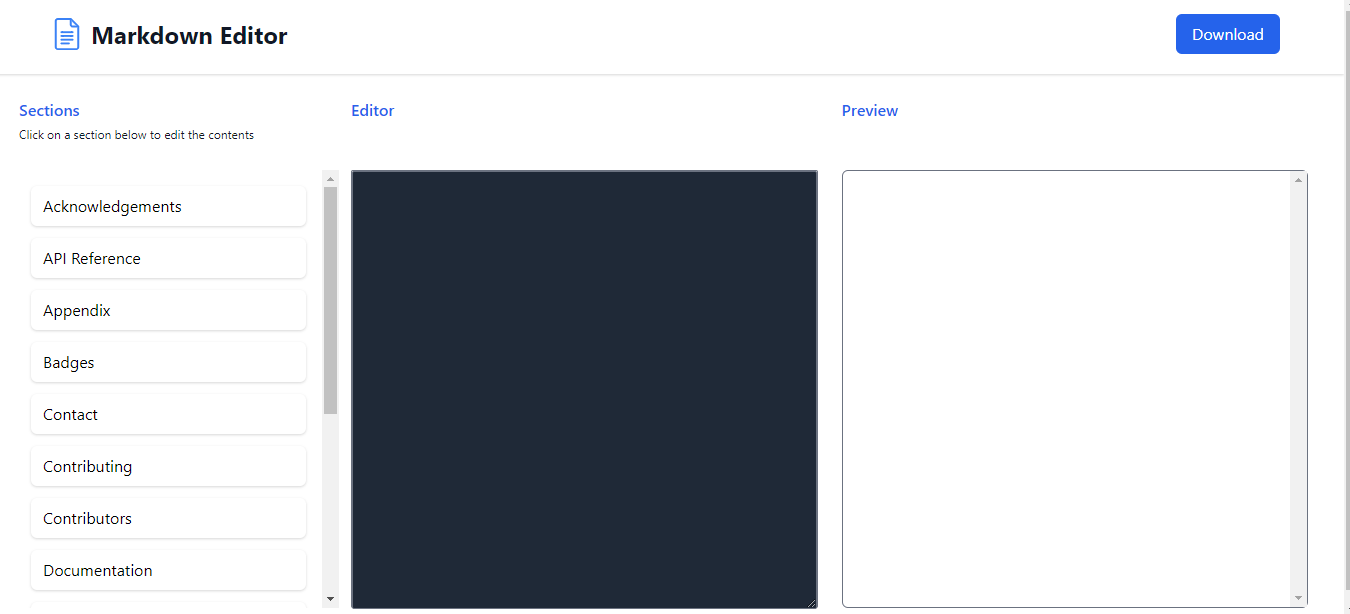Click inside the dark editor text area

click(584, 388)
